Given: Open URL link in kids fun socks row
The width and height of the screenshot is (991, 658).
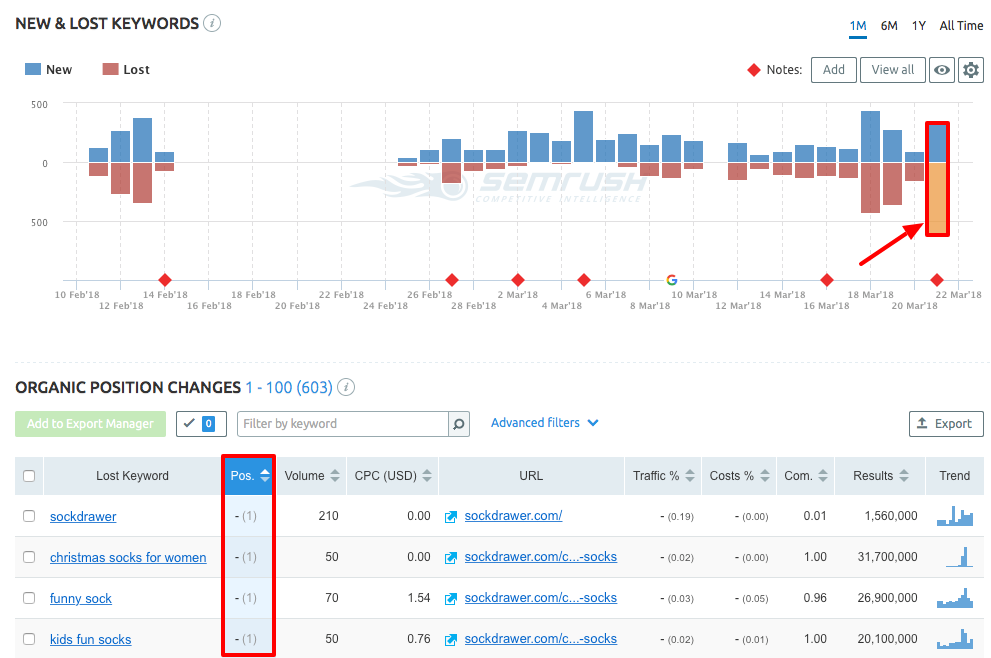Looking at the screenshot, I should coord(540,639).
